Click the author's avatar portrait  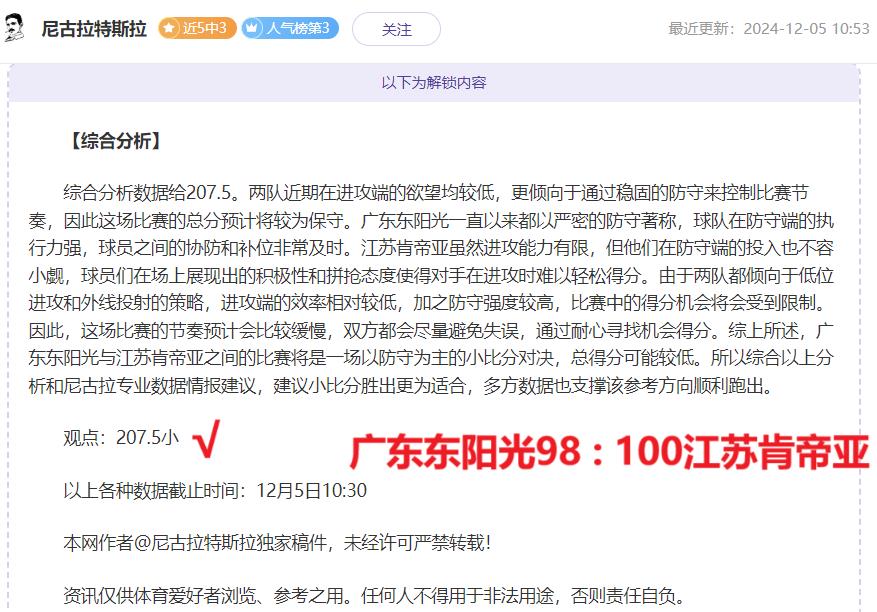[14, 29]
